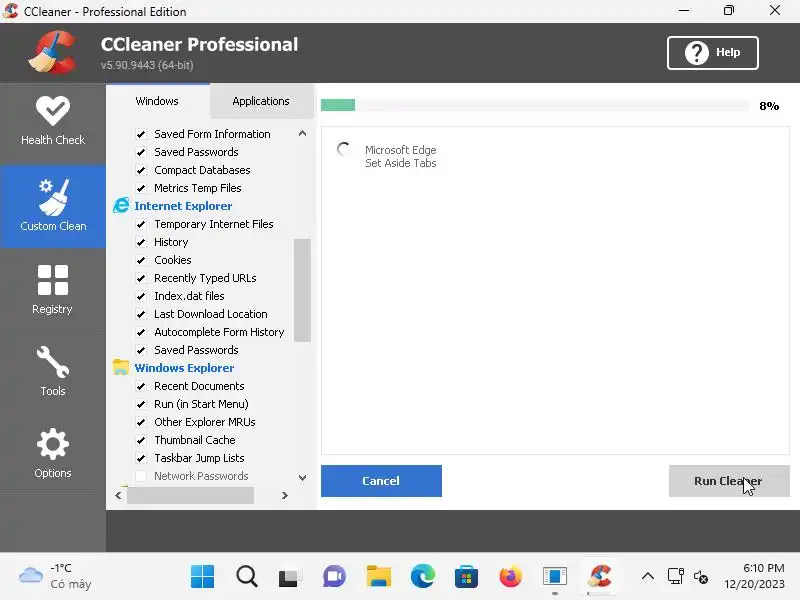Select the Custom Clean broom icon
800x600 pixels.
pos(53,197)
